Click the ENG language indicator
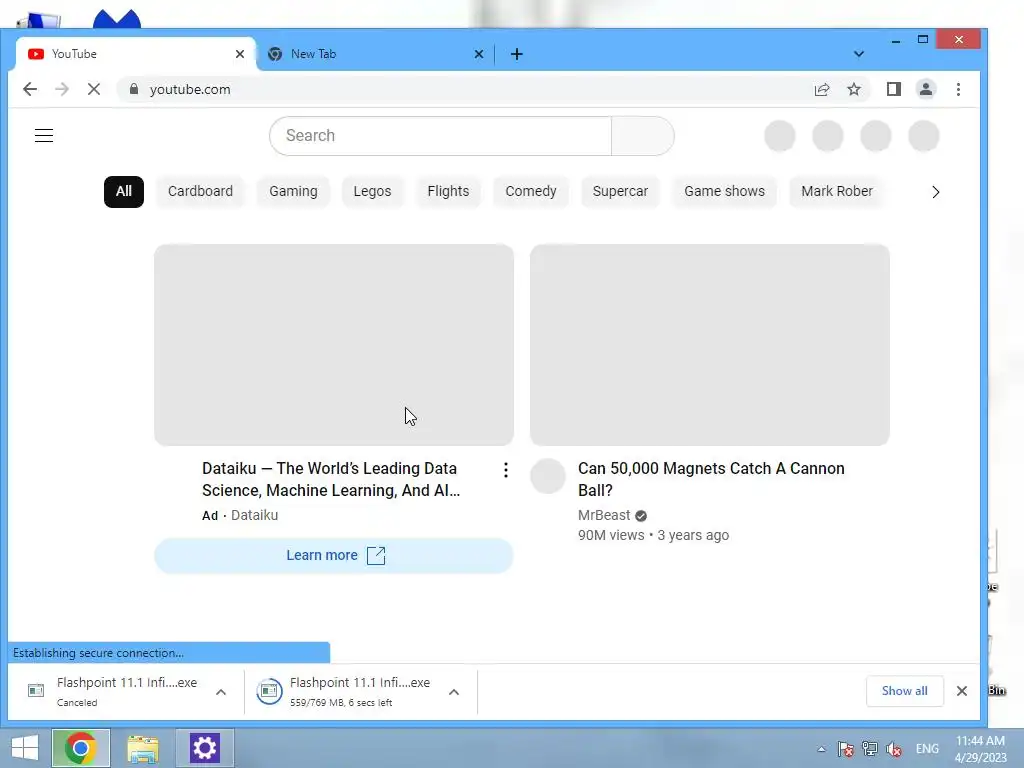Viewport: 1024px width, 768px height. click(x=927, y=749)
